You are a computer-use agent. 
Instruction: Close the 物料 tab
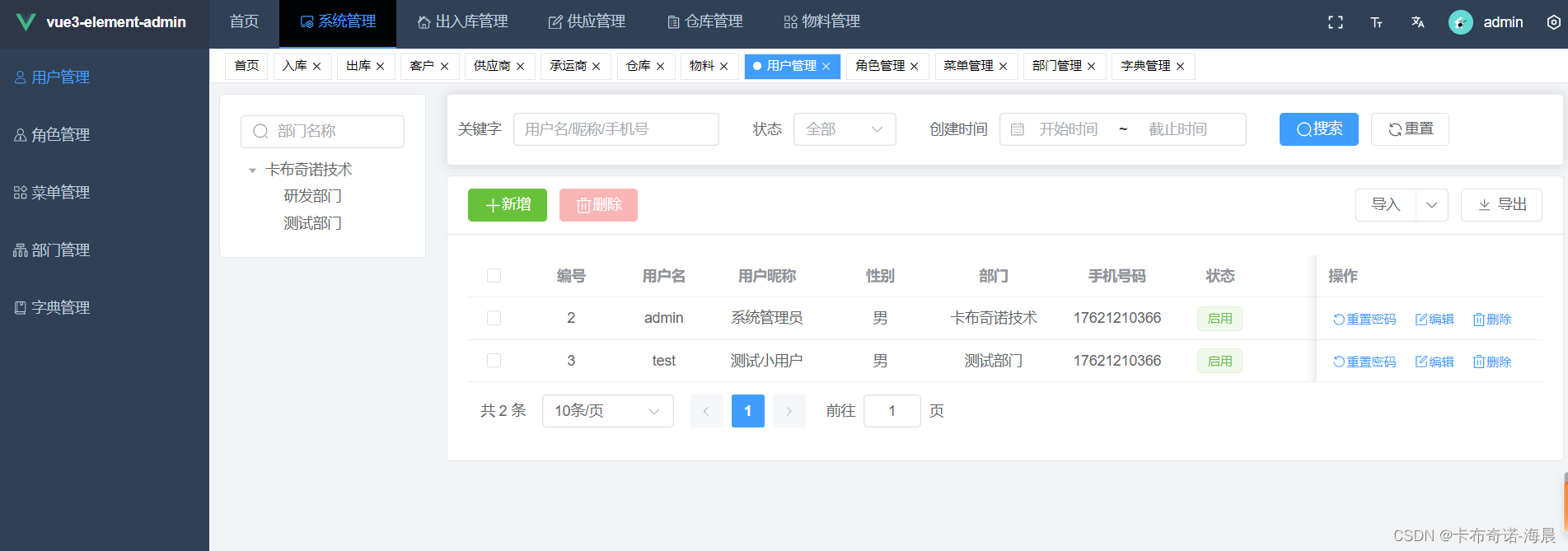(x=723, y=67)
